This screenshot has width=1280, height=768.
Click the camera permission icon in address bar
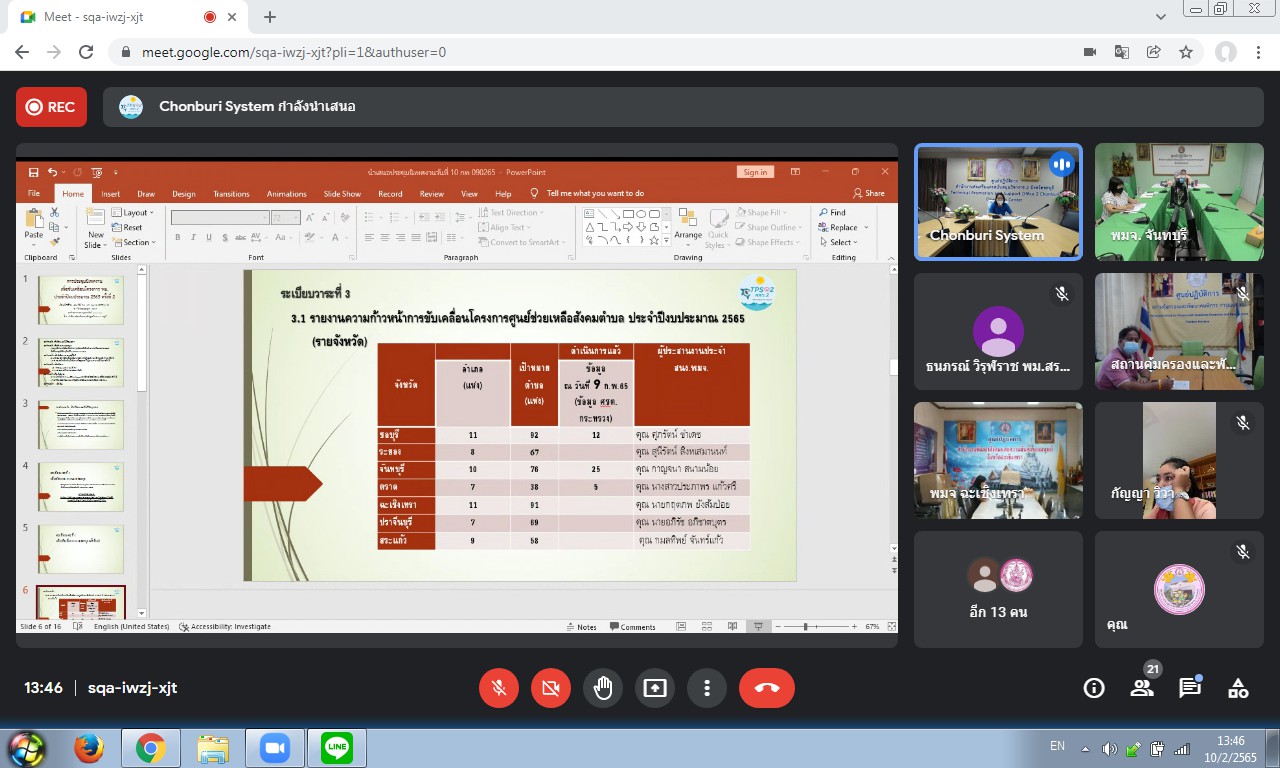pyautogui.click(x=1089, y=52)
